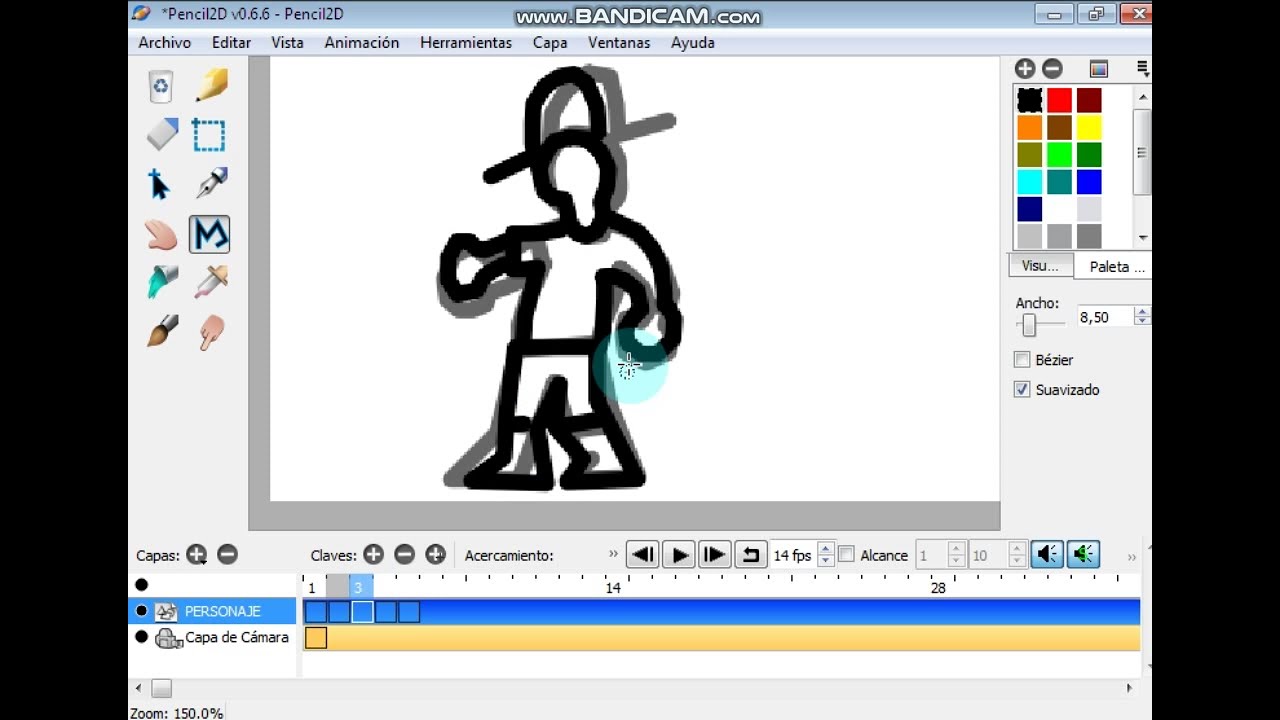Open the Capa menu
The image size is (1280, 720).
pyautogui.click(x=550, y=42)
